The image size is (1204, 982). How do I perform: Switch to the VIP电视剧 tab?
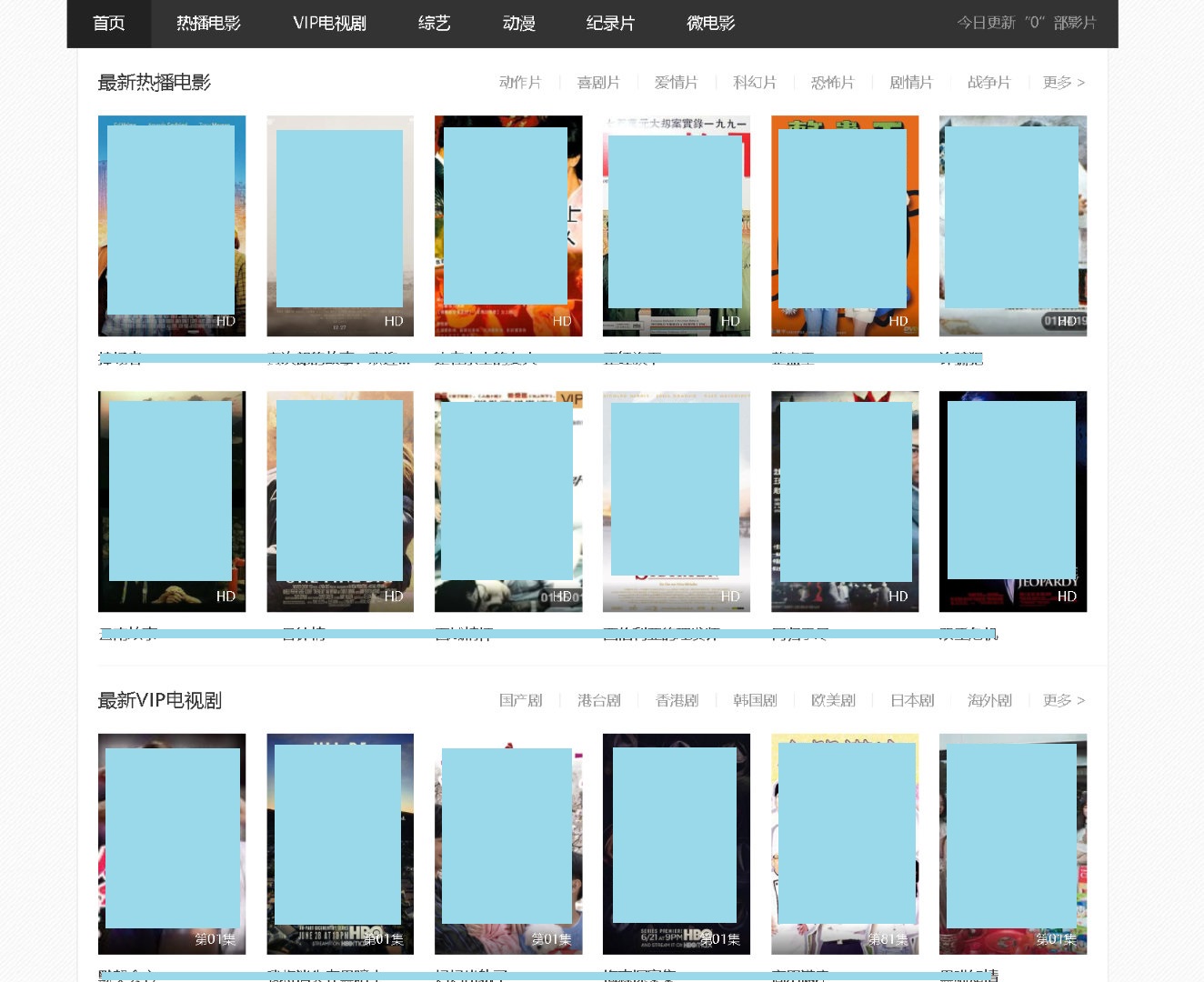[329, 24]
